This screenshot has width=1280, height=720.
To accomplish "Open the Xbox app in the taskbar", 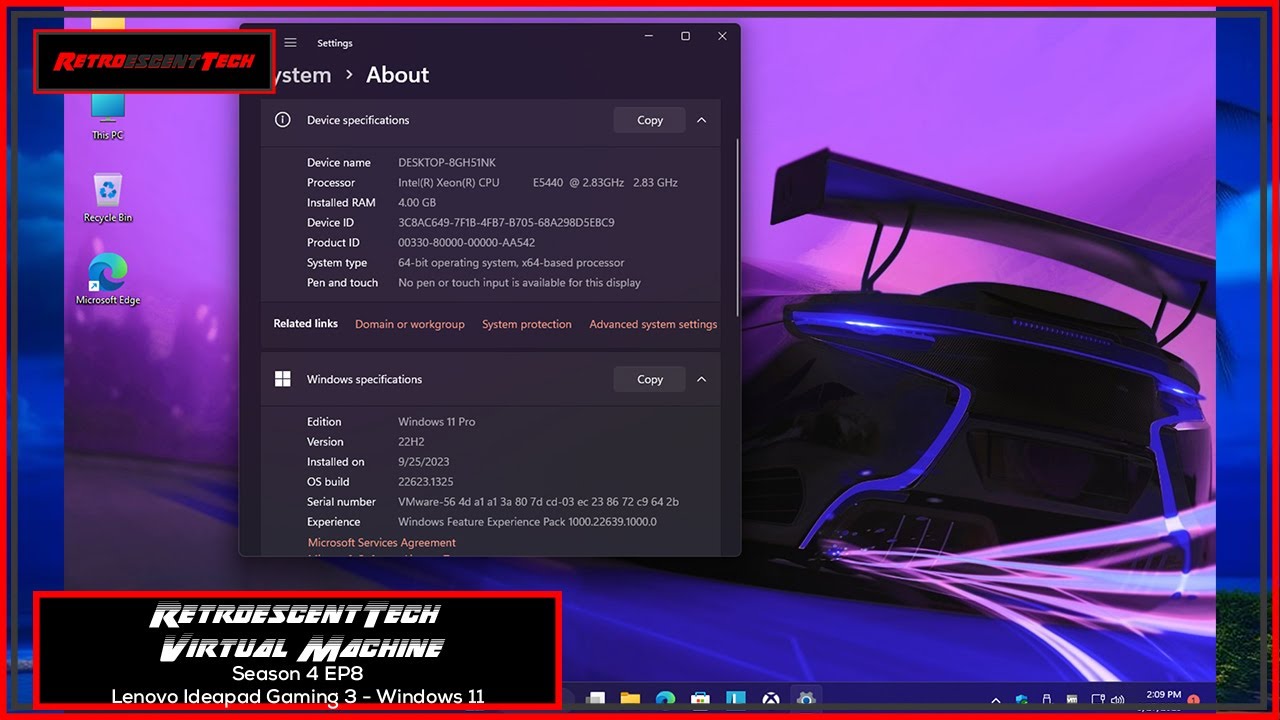I will click(770, 699).
